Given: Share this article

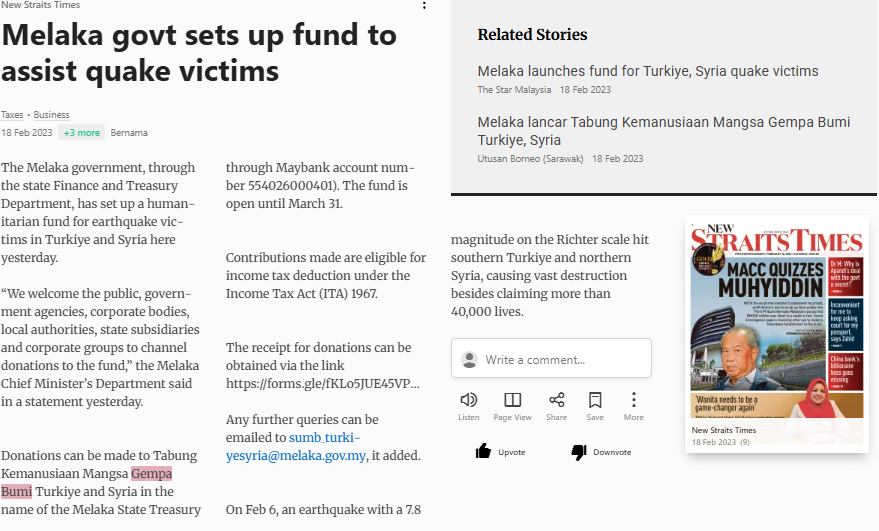Looking at the screenshot, I should click(556, 400).
